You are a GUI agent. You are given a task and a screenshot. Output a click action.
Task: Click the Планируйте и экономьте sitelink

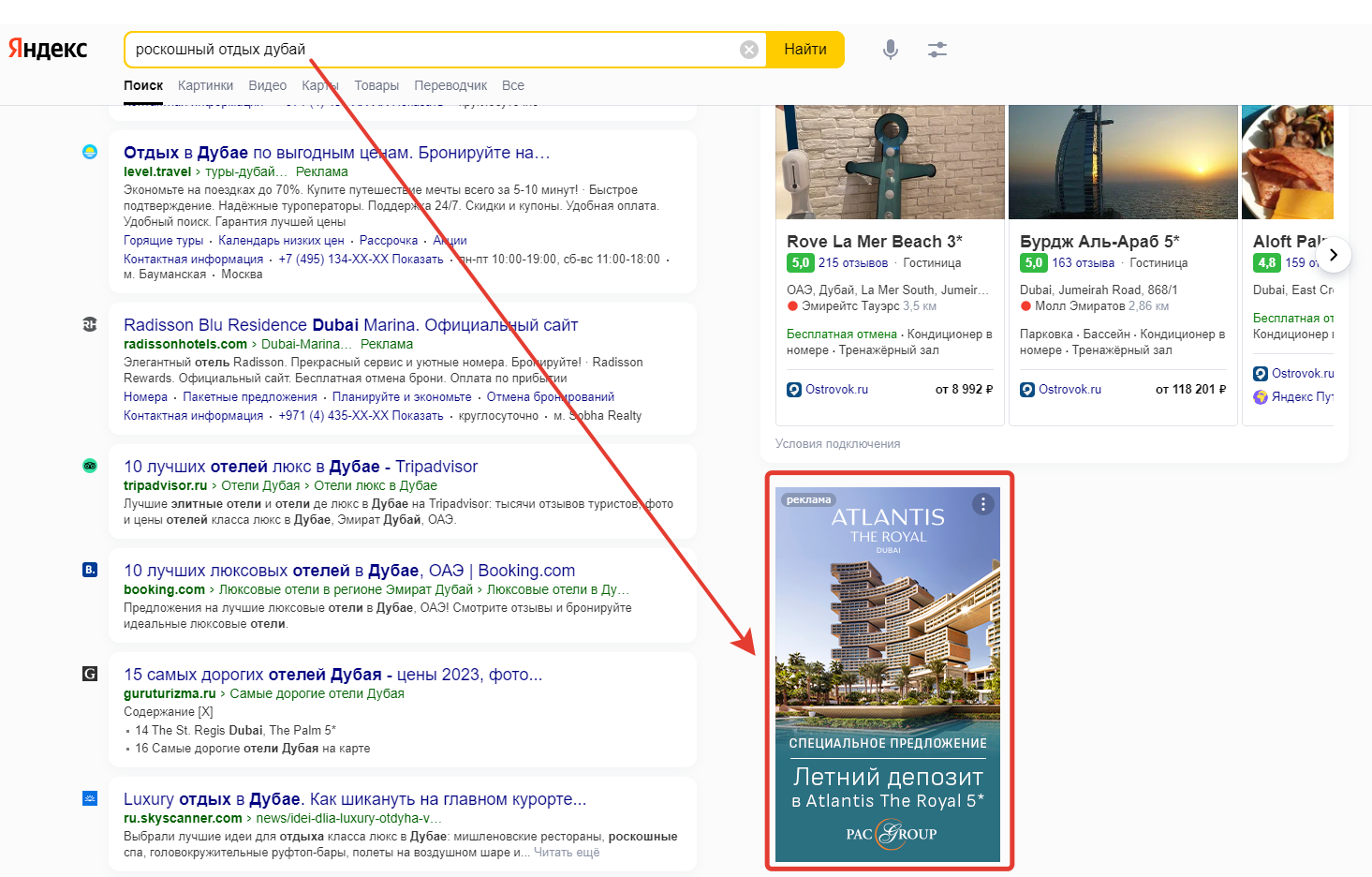click(402, 397)
